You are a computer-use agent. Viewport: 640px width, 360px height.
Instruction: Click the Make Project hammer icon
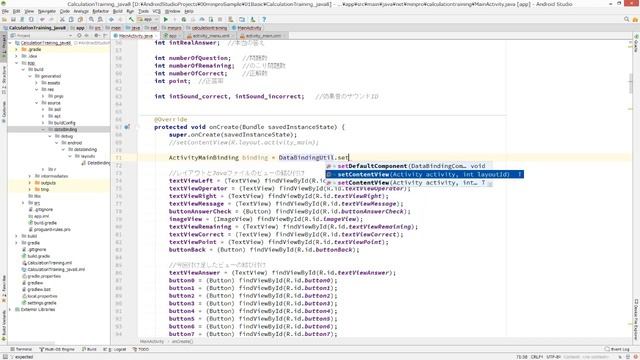pos(131,19)
